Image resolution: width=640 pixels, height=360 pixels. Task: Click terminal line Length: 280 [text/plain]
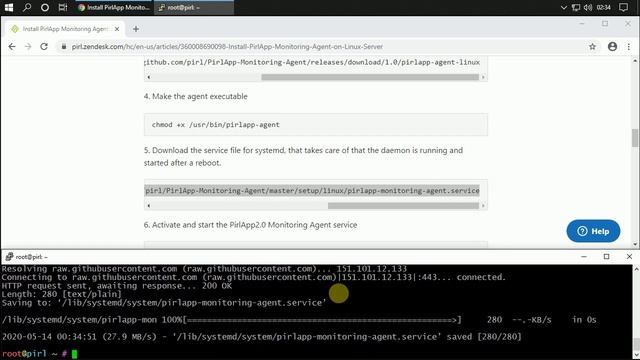pyautogui.click(x=62, y=294)
